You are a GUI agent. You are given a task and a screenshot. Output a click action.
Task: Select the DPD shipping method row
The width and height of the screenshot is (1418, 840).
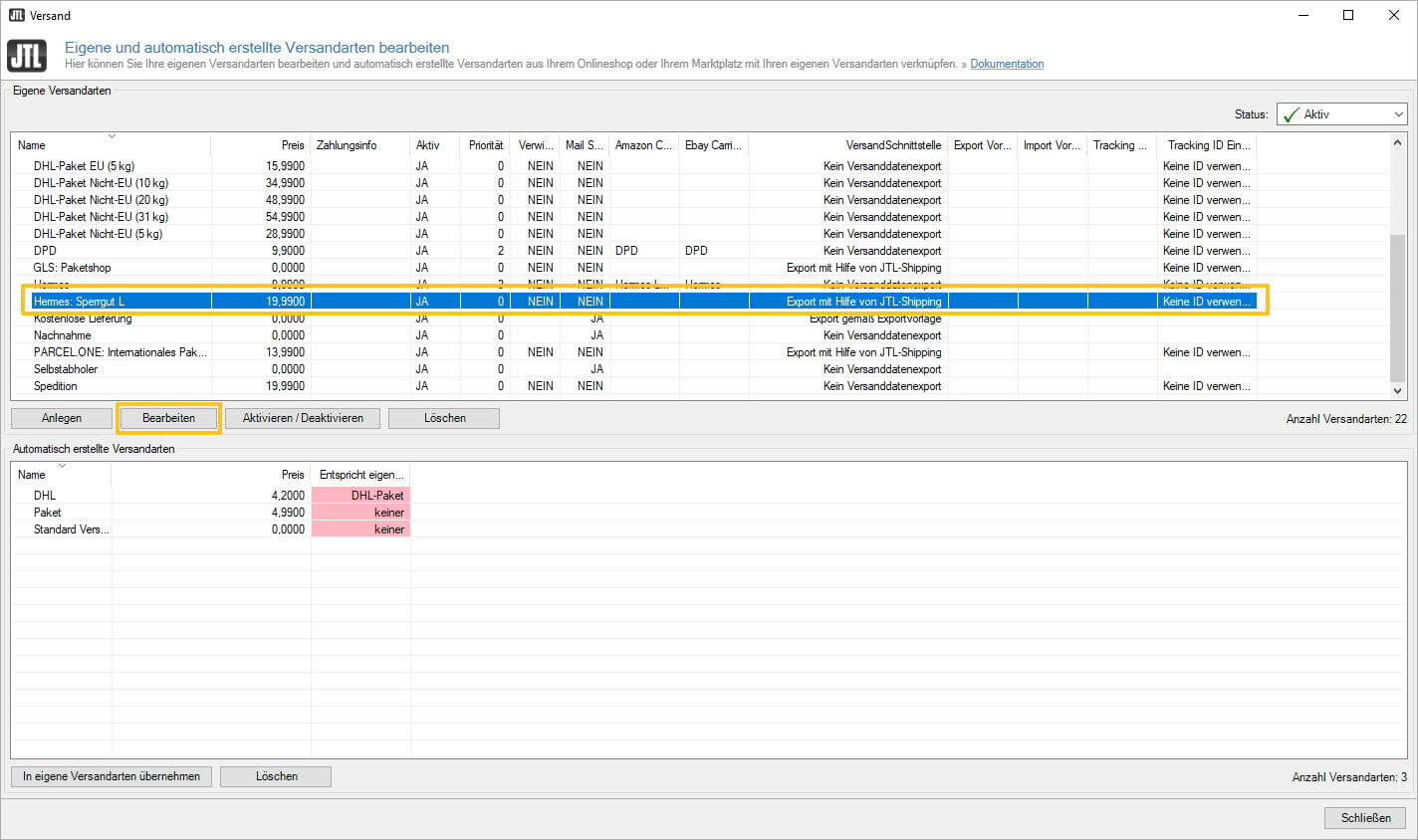[x=45, y=251]
